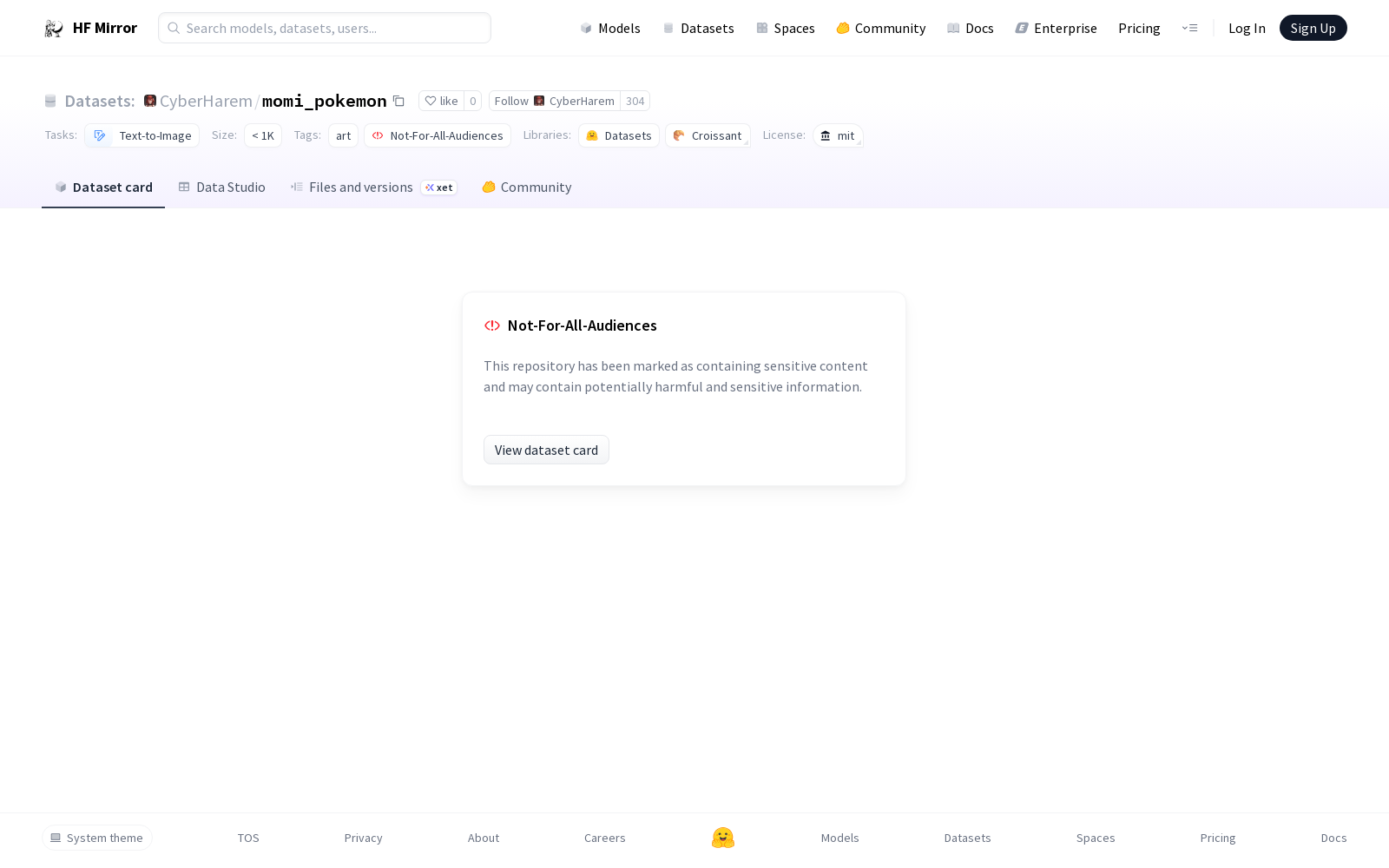Open Datasets in the top navigation
Viewport: 1389px width, 868px height.
[698, 28]
